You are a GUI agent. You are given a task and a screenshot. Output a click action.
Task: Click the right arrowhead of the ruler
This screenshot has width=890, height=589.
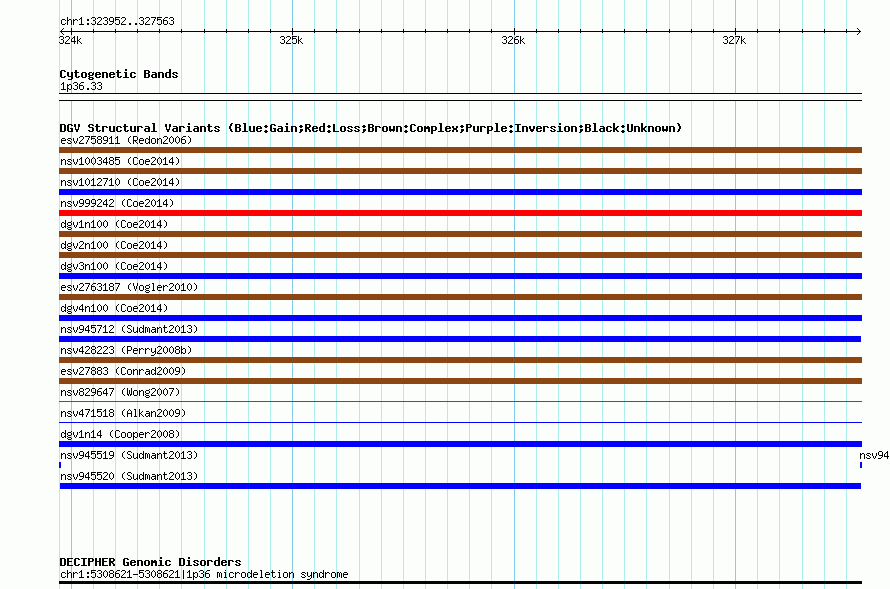click(859, 31)
